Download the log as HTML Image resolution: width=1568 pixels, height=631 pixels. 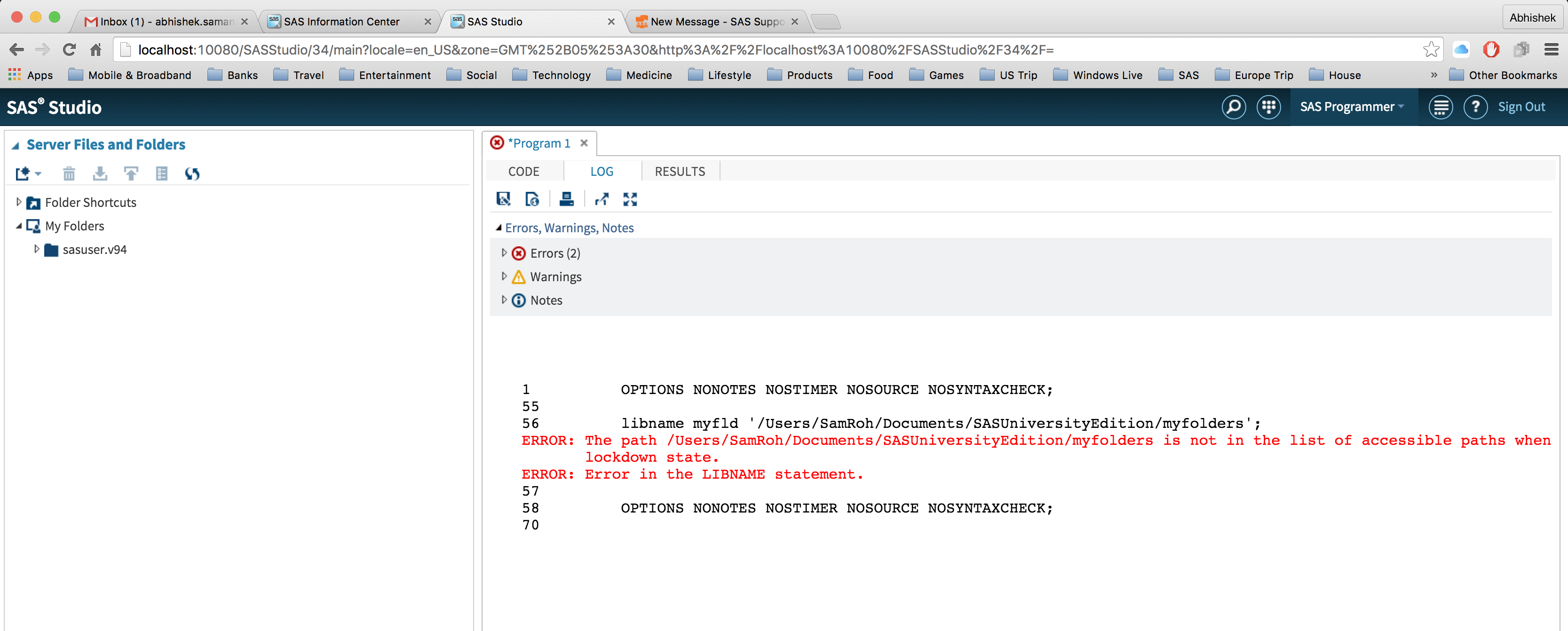tap(532, 199)
